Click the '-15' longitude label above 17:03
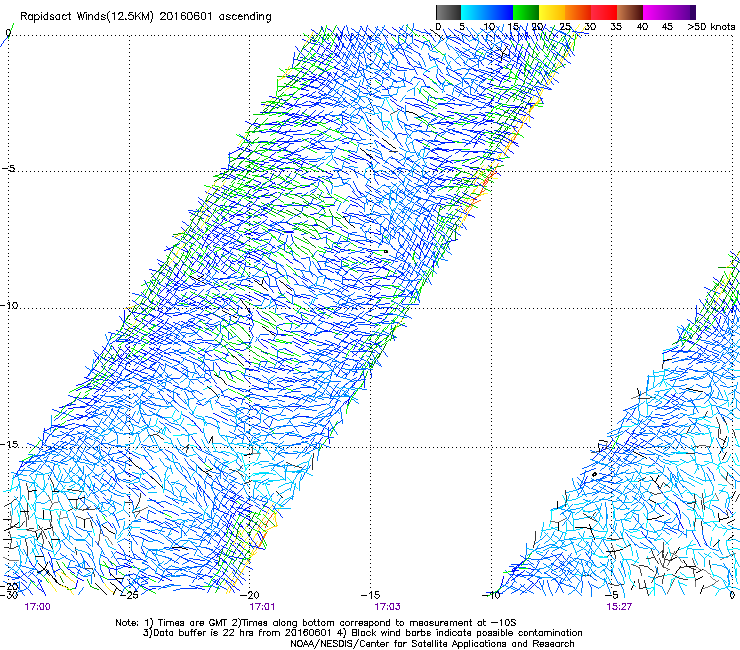Viewport: 740px width, 650px height. [370, 595]
